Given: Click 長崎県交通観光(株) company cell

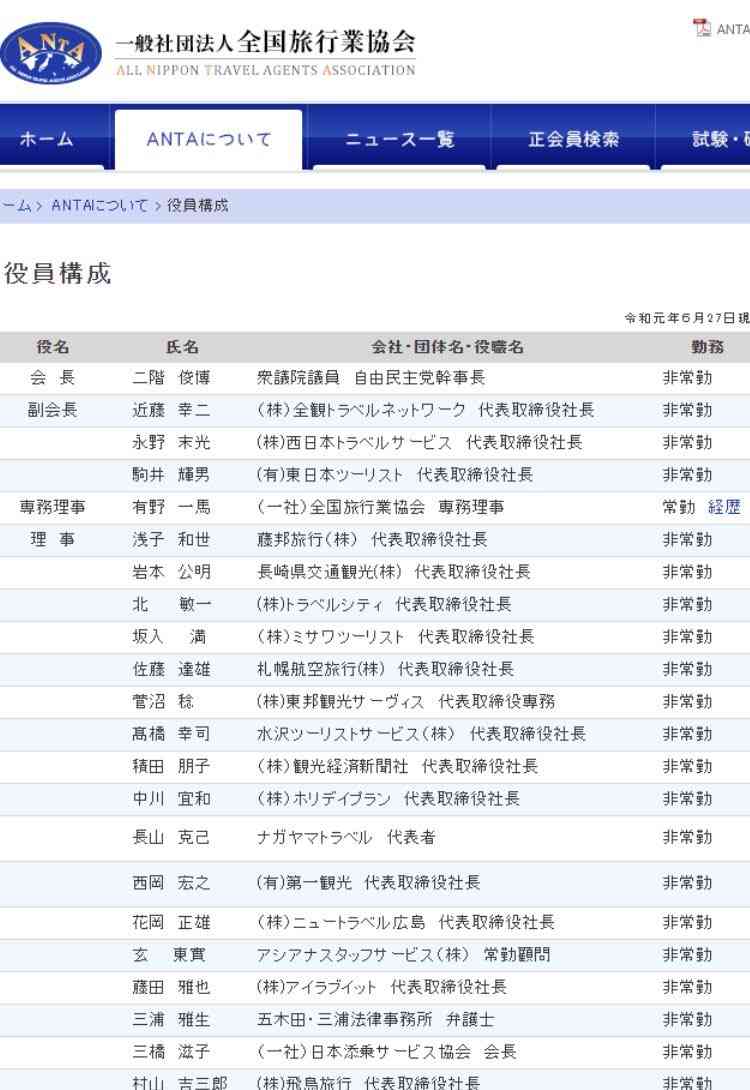Looking at the screenshot, I should (393, 572).
